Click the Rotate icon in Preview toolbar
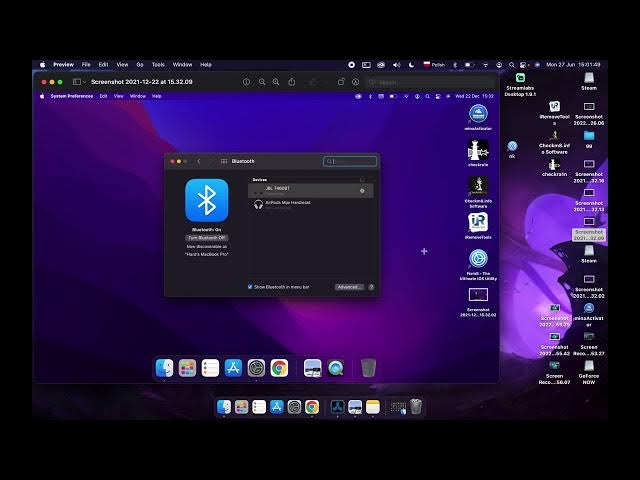The height and width of the screenshot is (480, 640). click(341, 82)
